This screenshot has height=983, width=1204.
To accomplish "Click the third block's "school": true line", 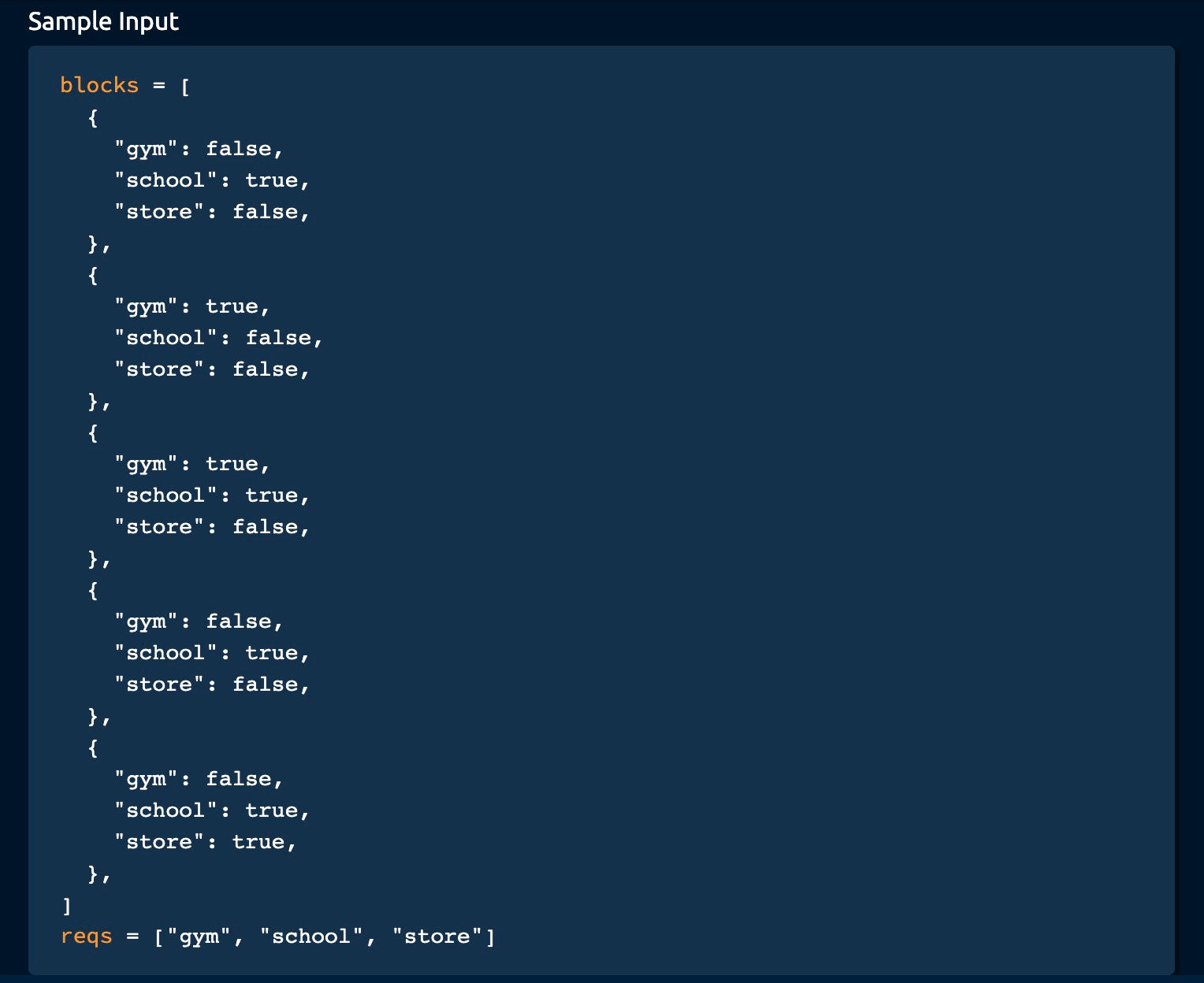I will click(212, 495).
